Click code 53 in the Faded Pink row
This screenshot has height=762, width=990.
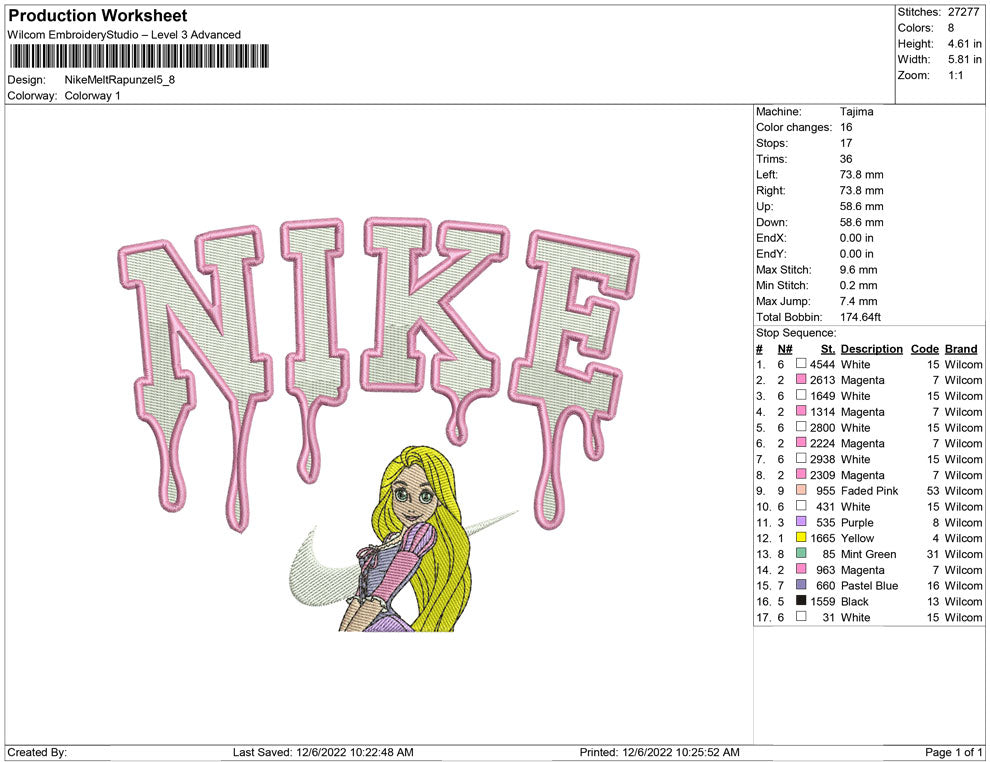tap(933, 491)
